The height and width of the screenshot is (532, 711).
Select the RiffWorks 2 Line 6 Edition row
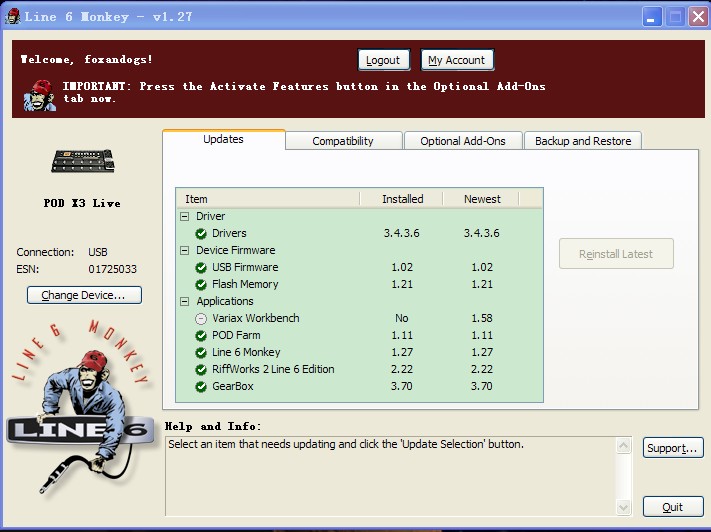pos(359,370)
